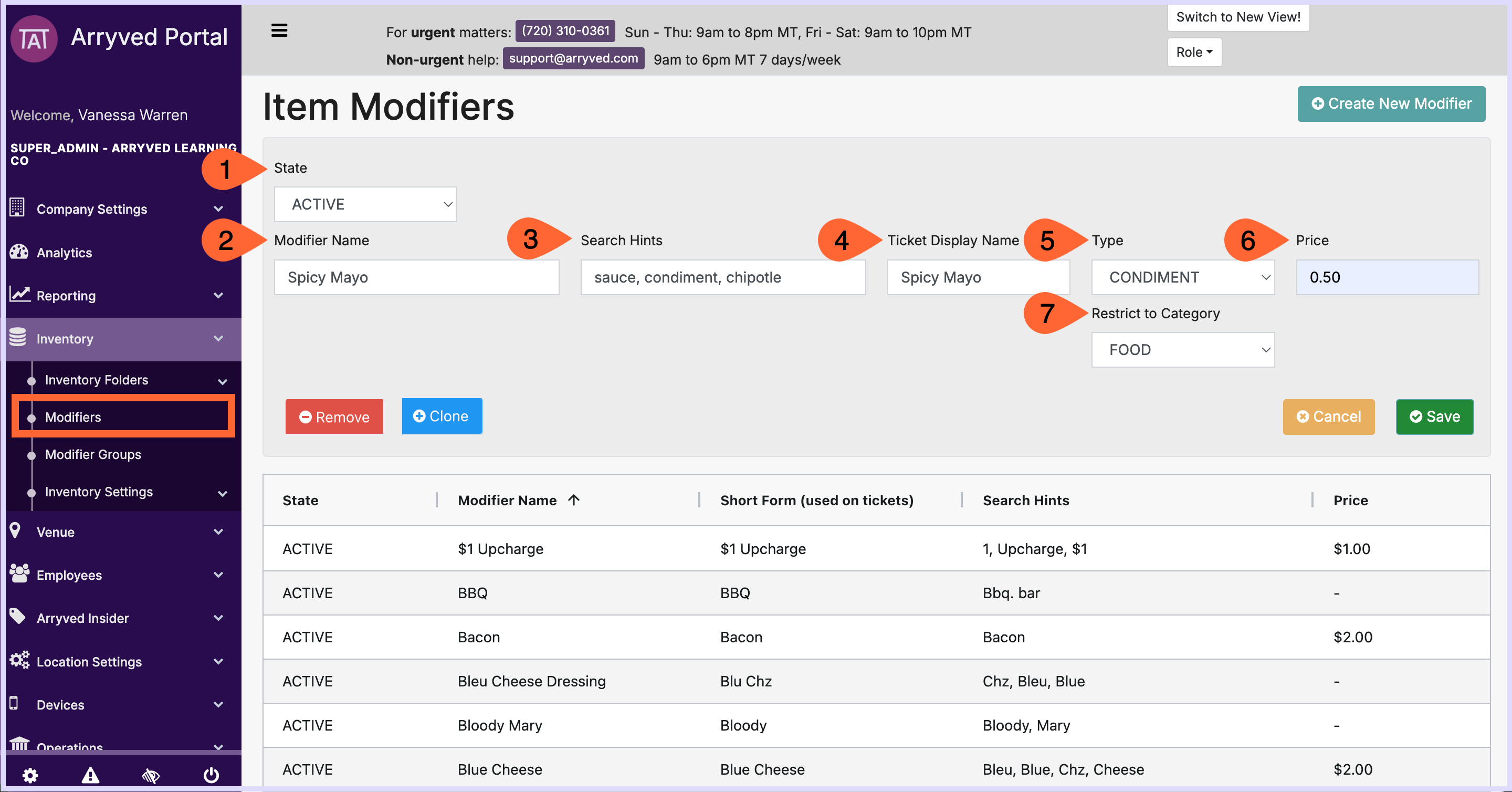This screenshot has width=1512, height=792.
Task: Click Switch to New View button
Action: [x=1238, y=17]
